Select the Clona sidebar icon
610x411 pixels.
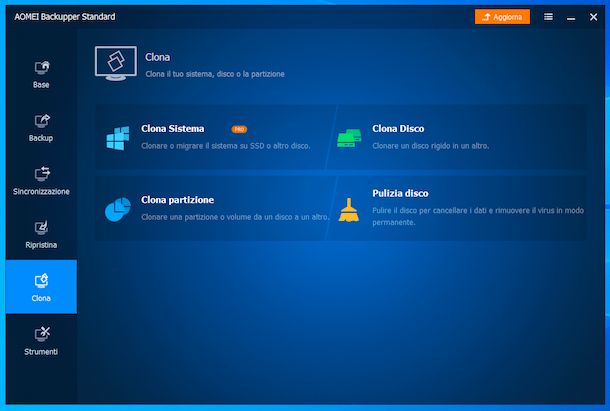tap(41, 281)
